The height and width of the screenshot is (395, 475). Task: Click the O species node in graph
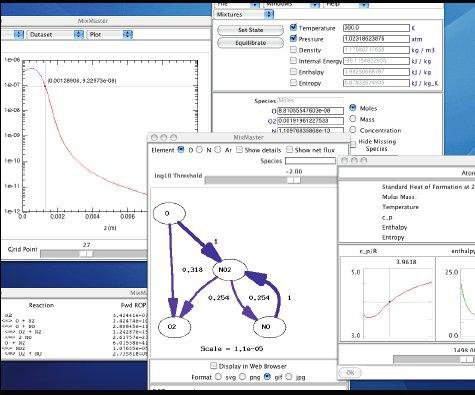pos(169,213)
